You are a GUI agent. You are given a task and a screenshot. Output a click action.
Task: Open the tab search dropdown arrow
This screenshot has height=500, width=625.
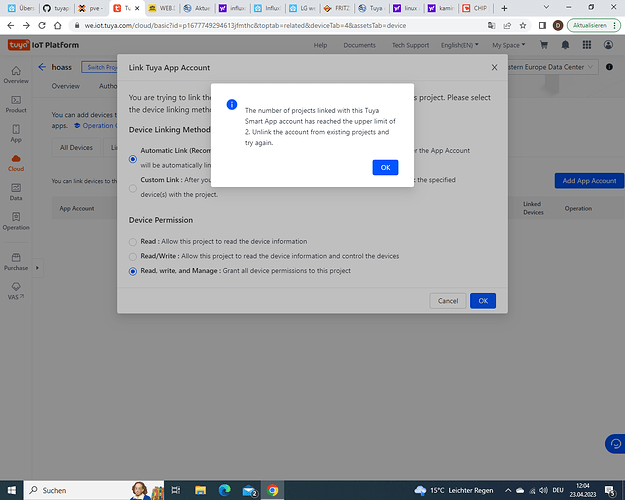tap(546, 7)
